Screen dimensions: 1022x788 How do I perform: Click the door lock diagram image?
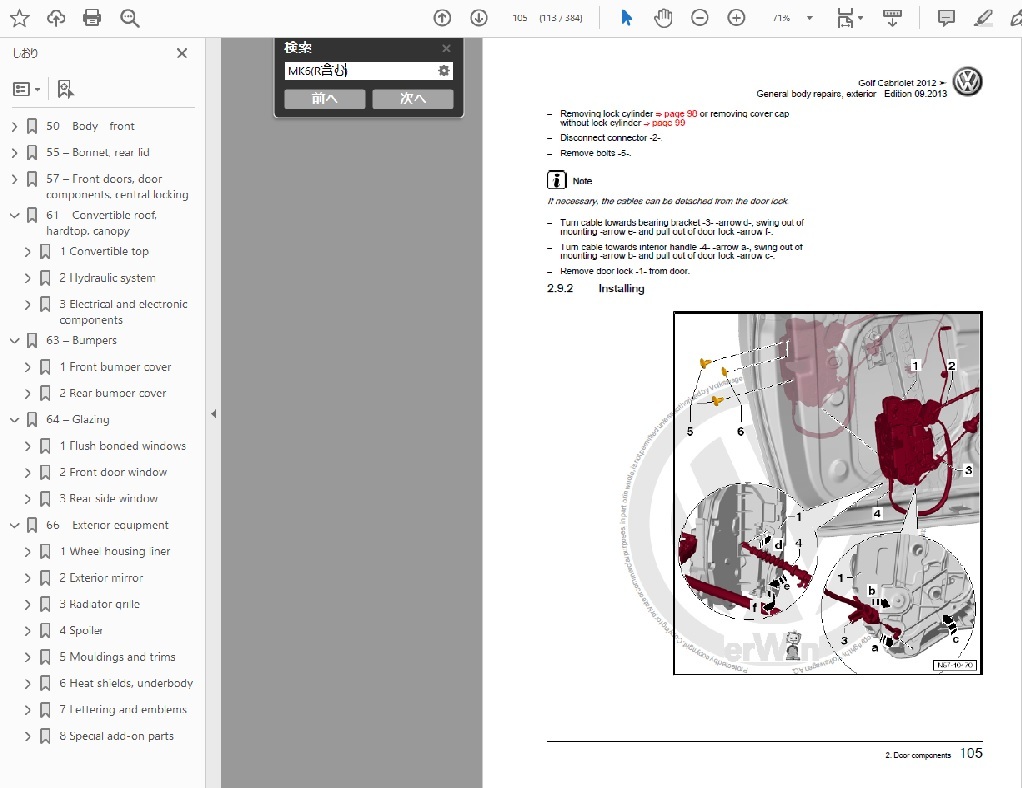tap(828, 493)
